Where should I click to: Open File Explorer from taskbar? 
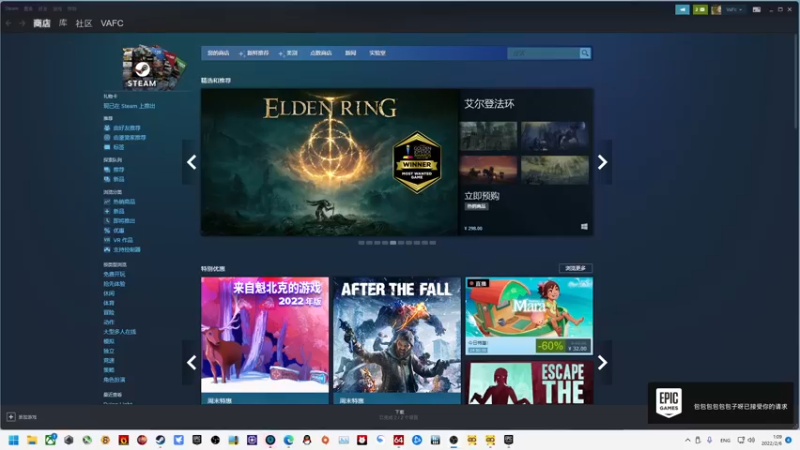pos(32,440)
